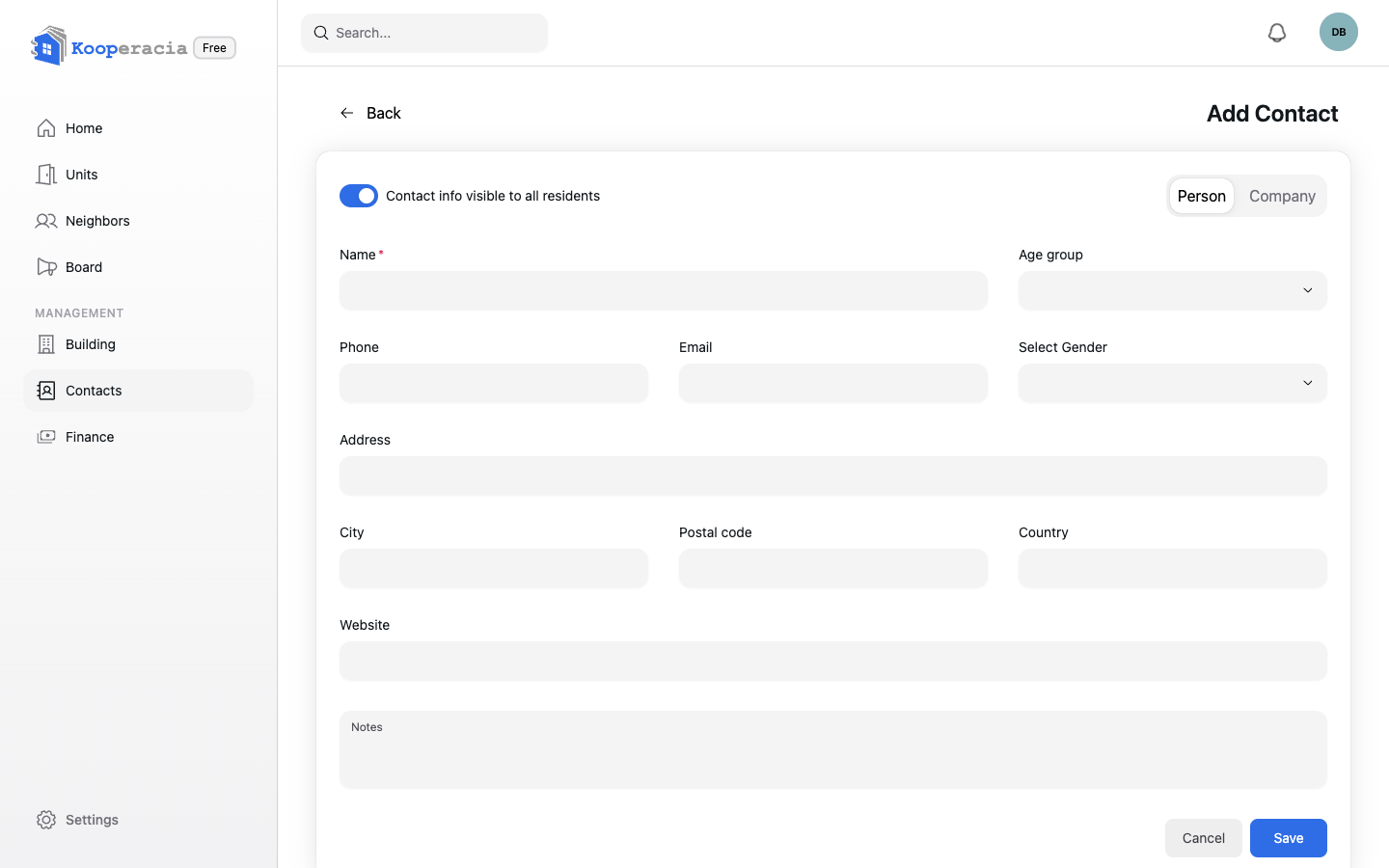Image resolution: width=1389 pixels, height=868 pixels.
Task: Click the MANAGEMENT section label
Action: coord(79,313)
